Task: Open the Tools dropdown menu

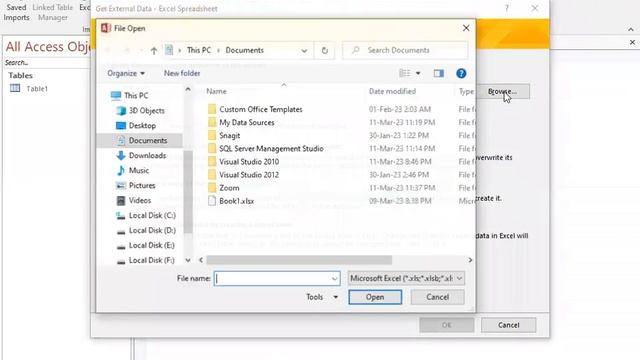Action: (x=322, y=297)
